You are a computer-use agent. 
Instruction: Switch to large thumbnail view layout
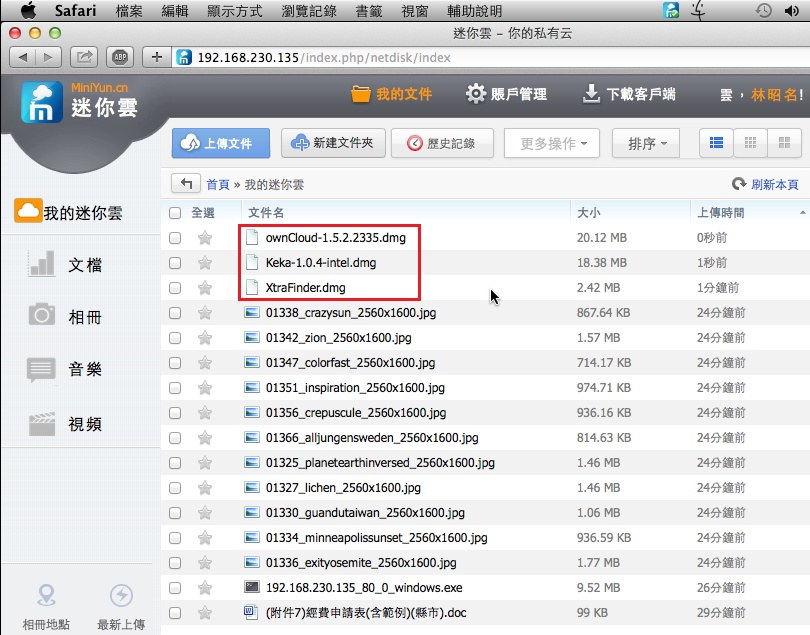pyautogui.click(x=784, y=143)
